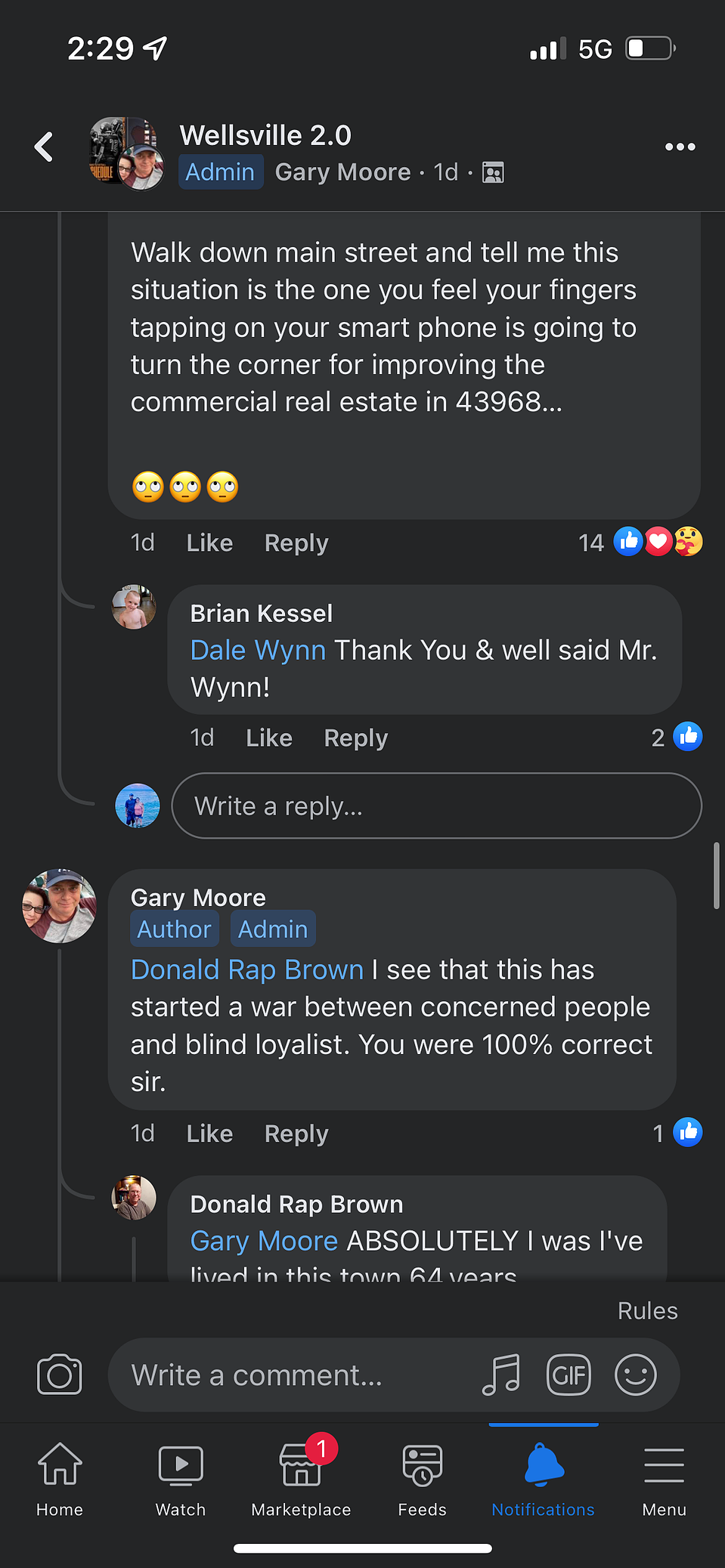This screenshot has height=1568, width=725.
Task: Open Marketplace with notification badge
Action: pyautogui.click(x=302, y=1477)
